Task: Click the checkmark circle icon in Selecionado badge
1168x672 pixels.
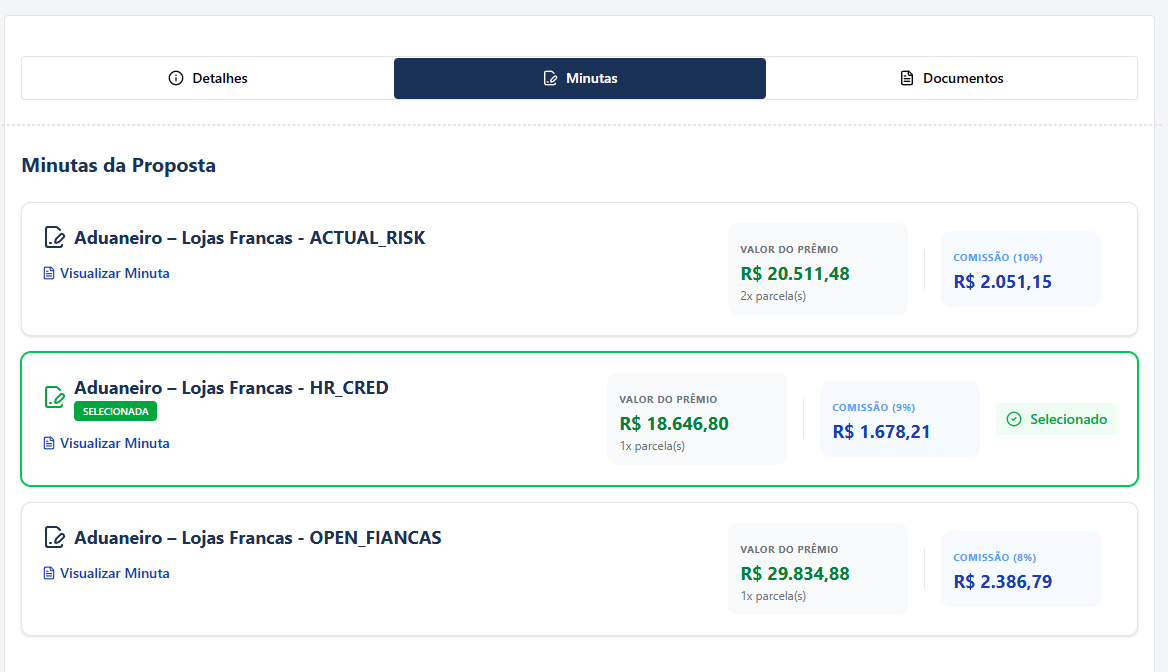Action: (x=1014, y=419)
